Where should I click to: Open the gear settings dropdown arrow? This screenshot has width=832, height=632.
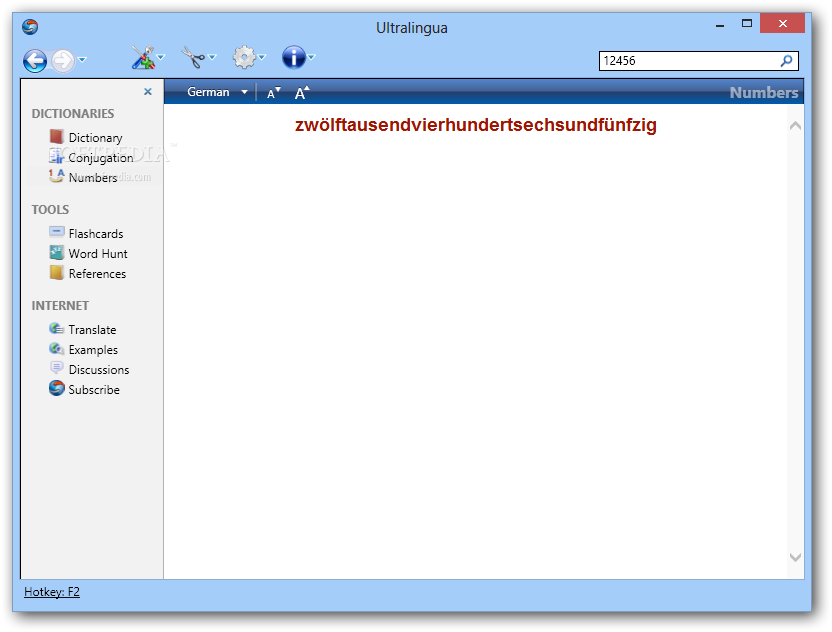pos(262,57)
